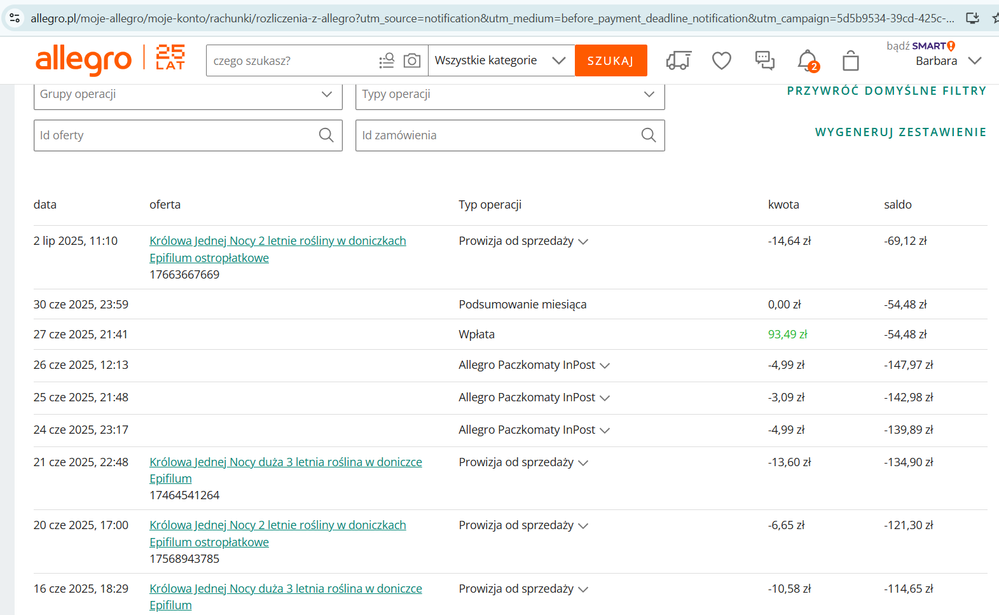Click Podsumowanie miesiąca row text
999x615 pixels.
coord(522,305)
